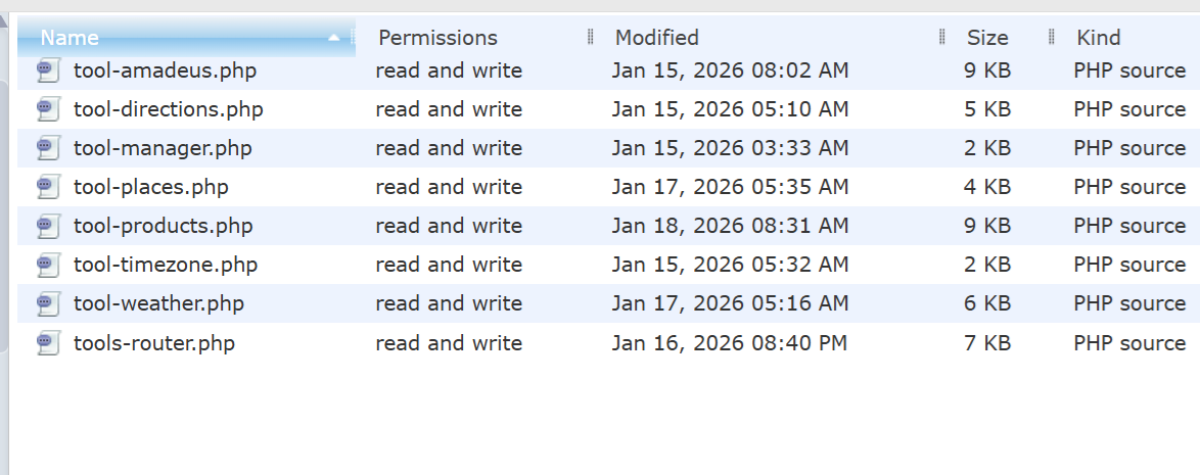Click the tool-weather.php file icon
The width and height of the screenshot is (1200, 475).
47,304
